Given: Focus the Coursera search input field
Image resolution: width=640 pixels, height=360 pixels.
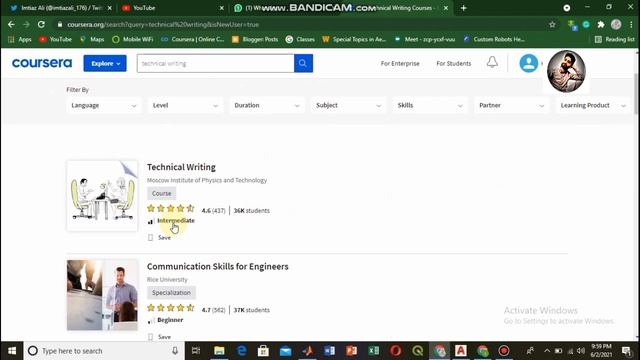Looking at the screenshot, I should 216,63.
